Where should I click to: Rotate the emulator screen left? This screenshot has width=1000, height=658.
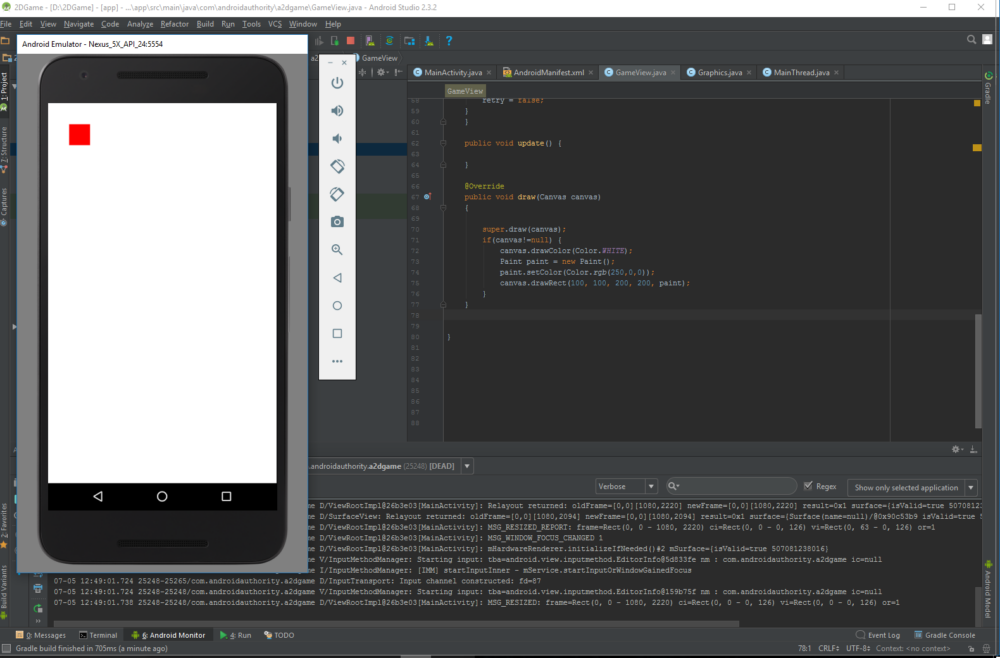point(337,166)
